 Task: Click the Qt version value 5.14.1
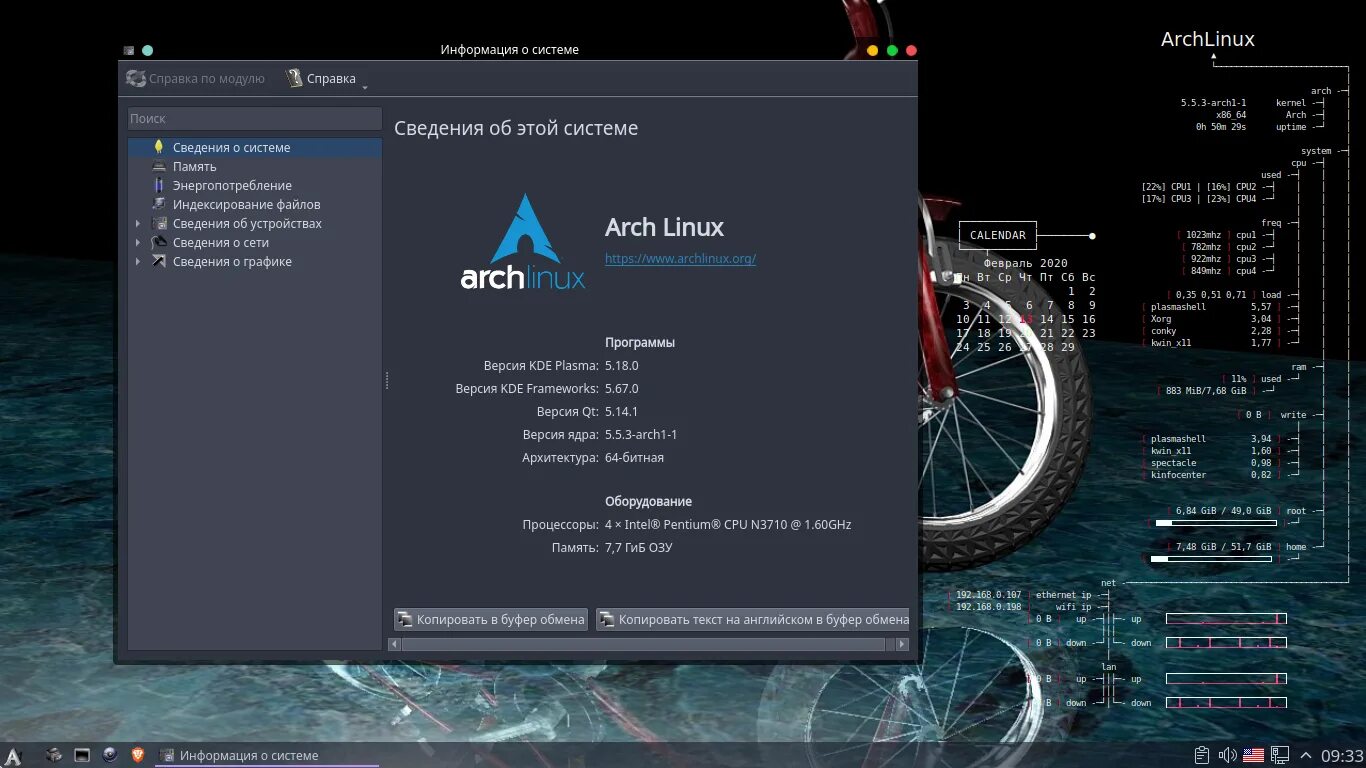tap(621, 411)
